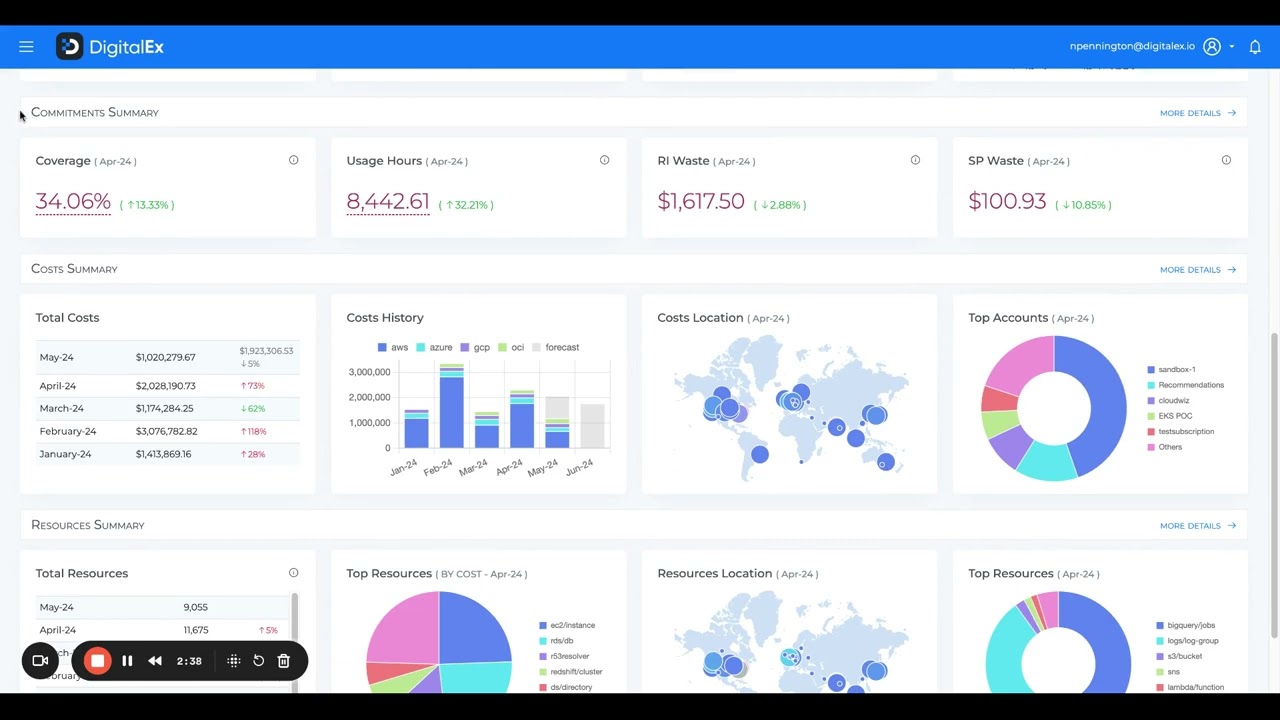Click the South America bubble on Costs Location map

[760, 455]
